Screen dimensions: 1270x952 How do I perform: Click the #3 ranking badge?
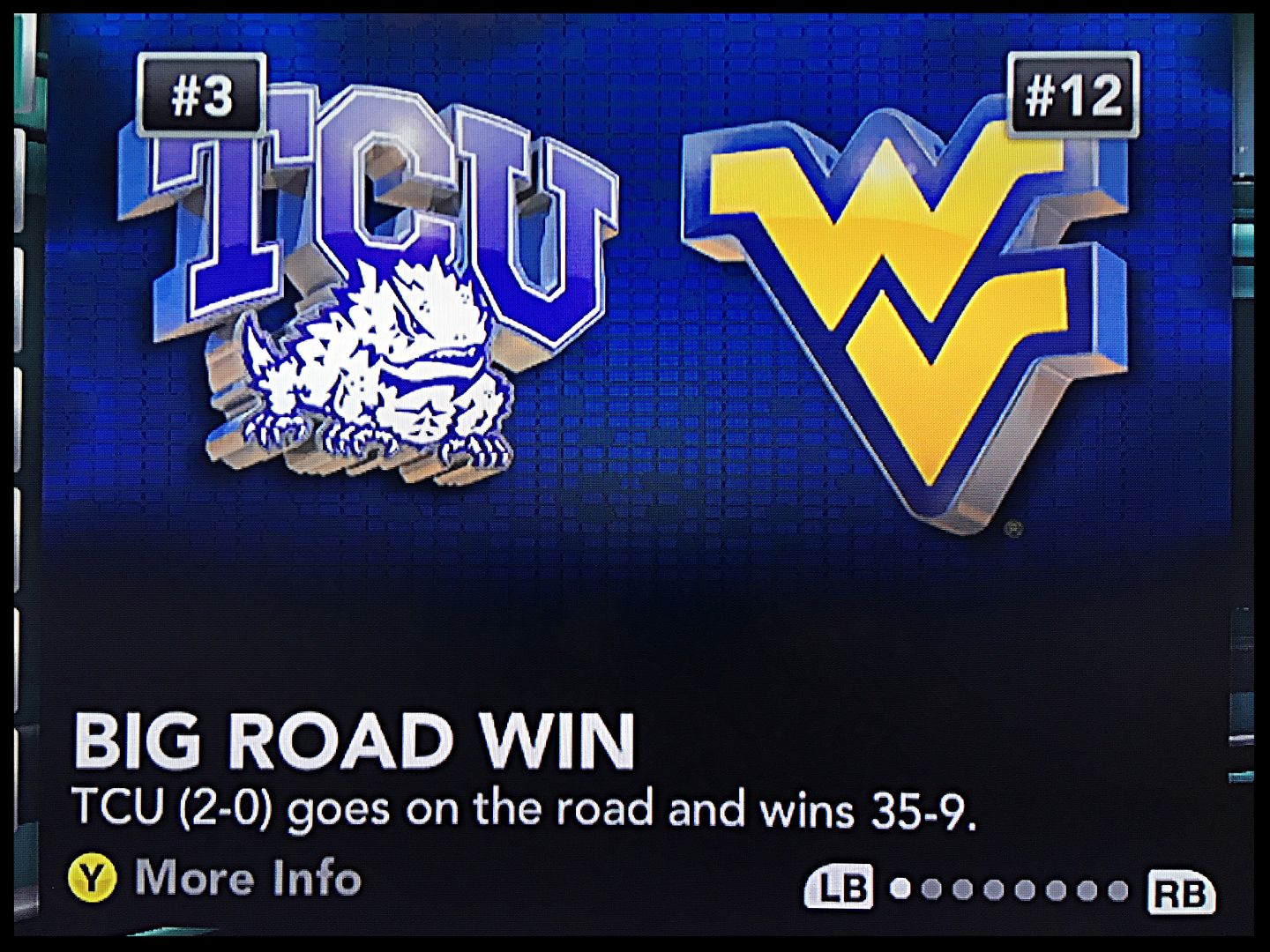[x=202, y=95]
